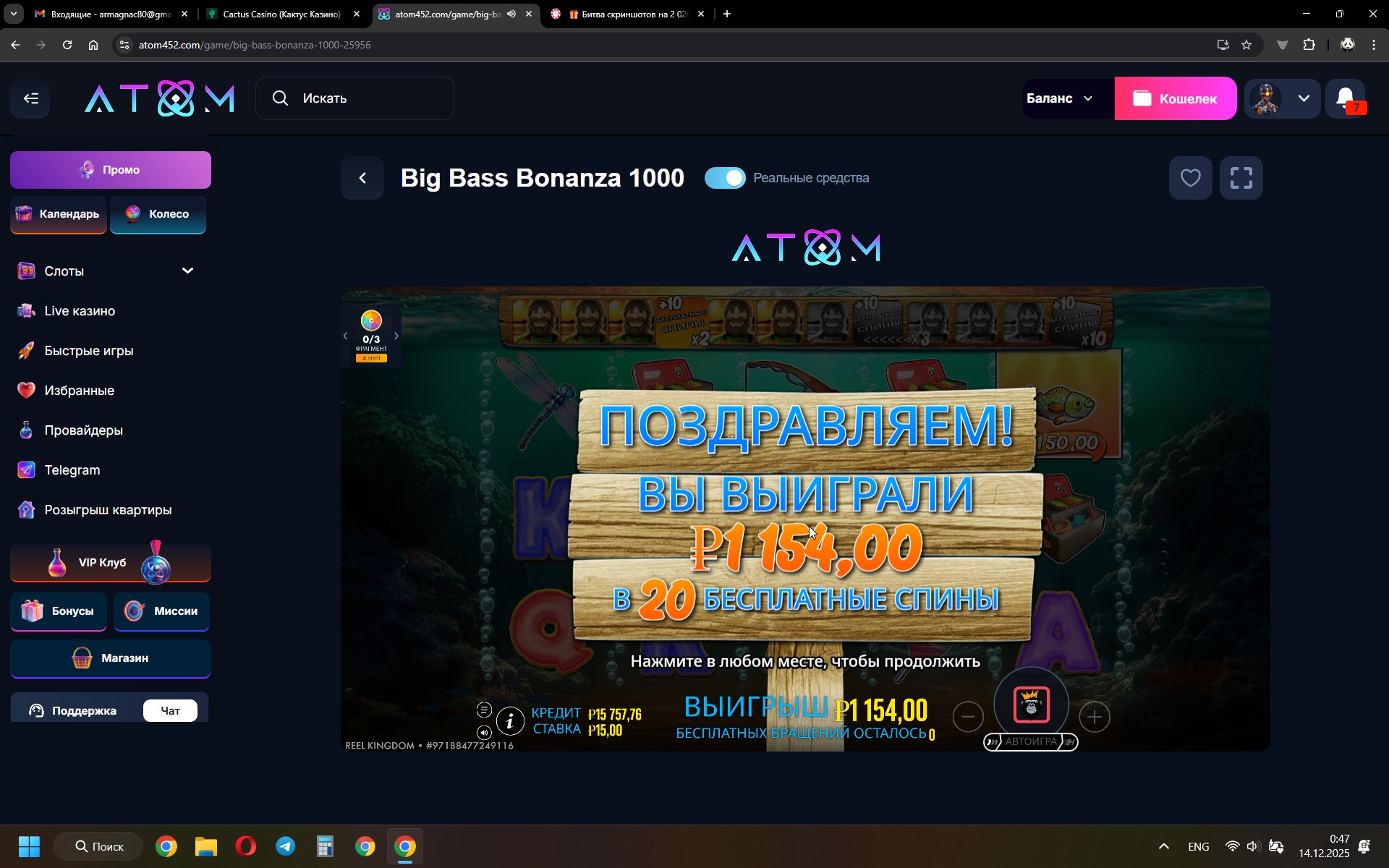Viewport: 1389px width, 868px height.
Task: Open Провайдеры sidebar item
Action: point(83,430)
